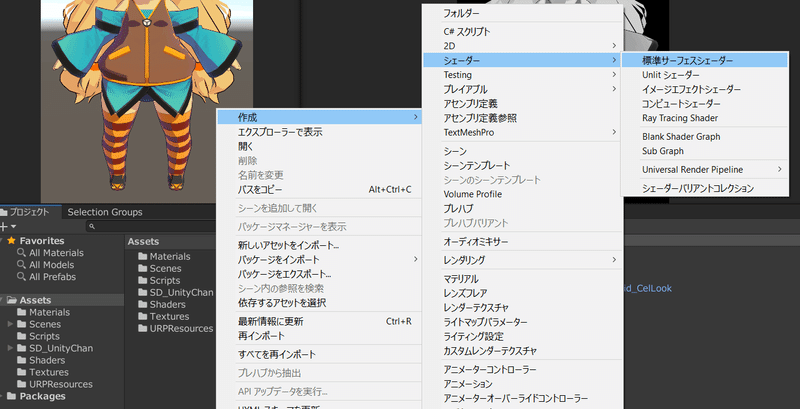Select シェーダーバリアントコレクション entry
Screen dimensions: 800x409
pos(704,188)
